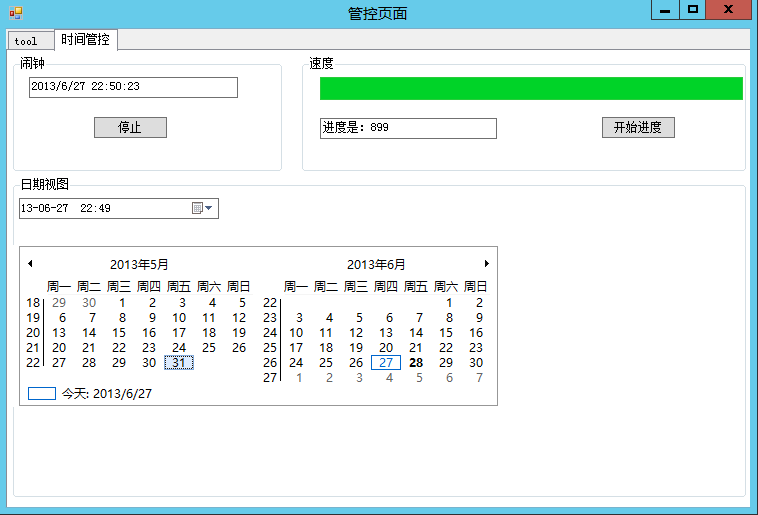Viewport: 758px width, 515px height.
Task: Select May 10 in the calendar
Action: click(x=179, y=318)
